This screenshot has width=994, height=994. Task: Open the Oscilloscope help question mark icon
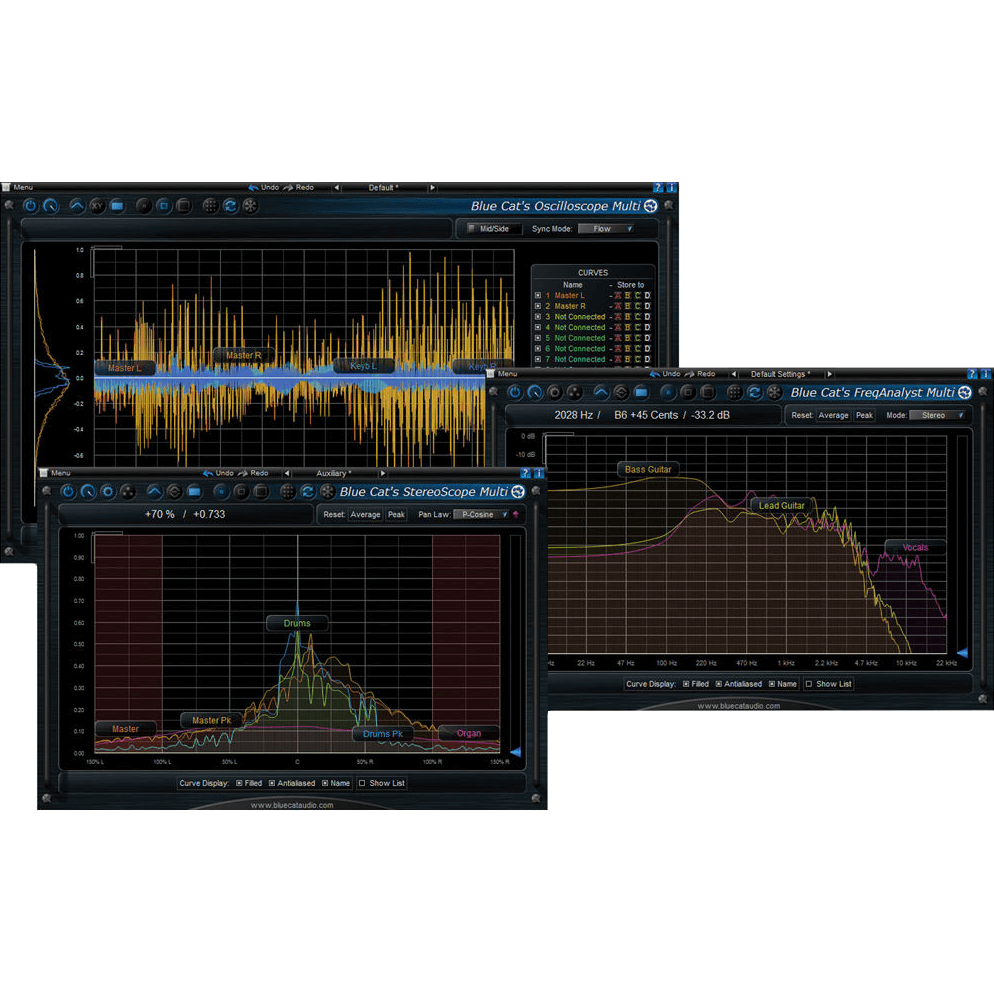(658, 188)
